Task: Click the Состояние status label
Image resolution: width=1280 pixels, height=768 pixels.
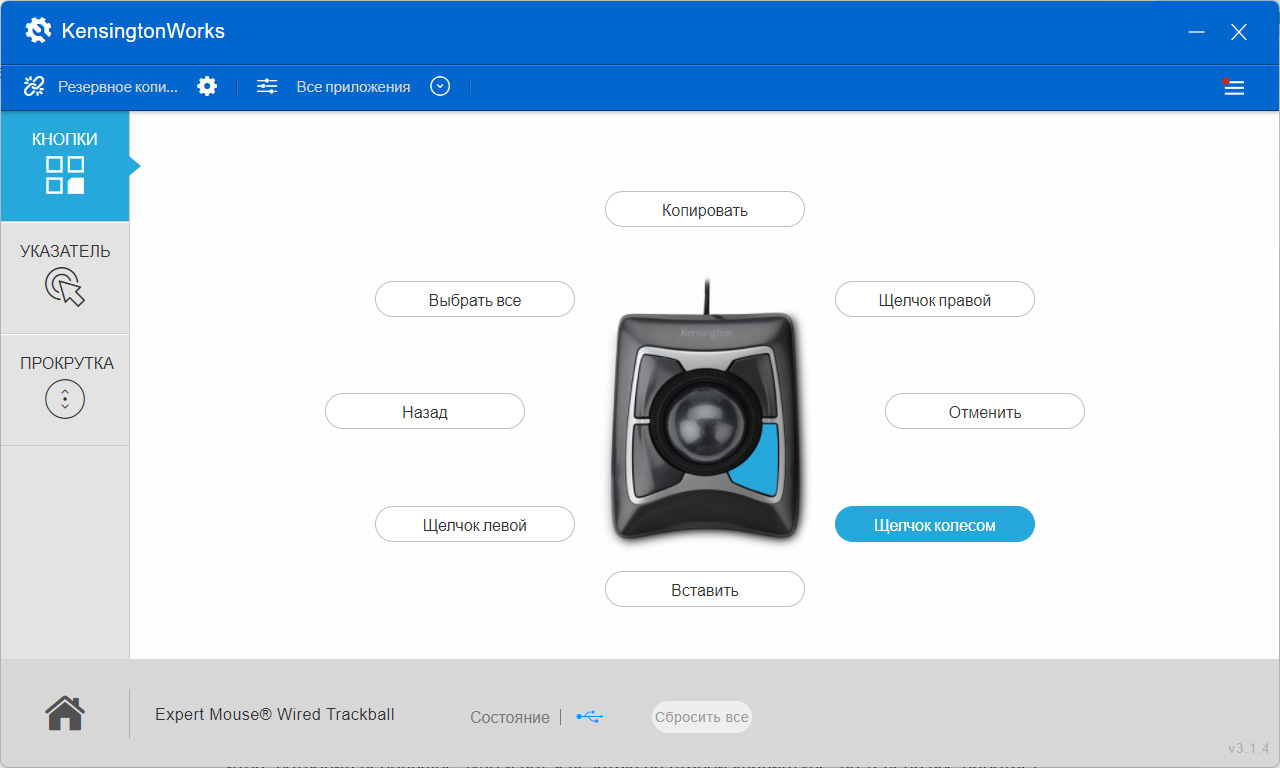Action: (510, 717)
